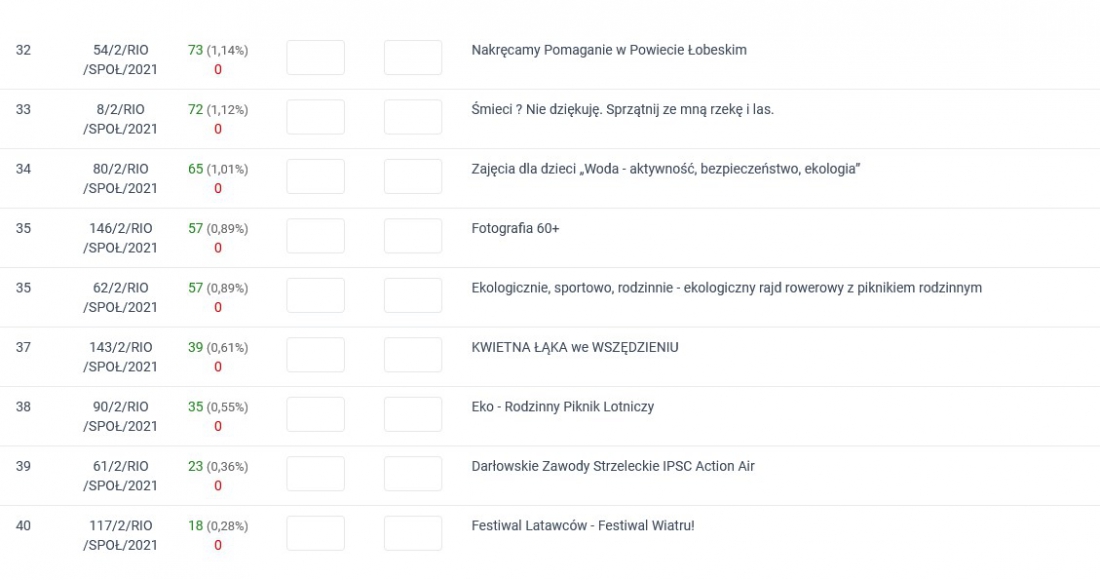Image resolution: width=1100 pixels, height=580 pixels.
Task: Click the first empty box in row 32
Action: [x=315, y=58]
